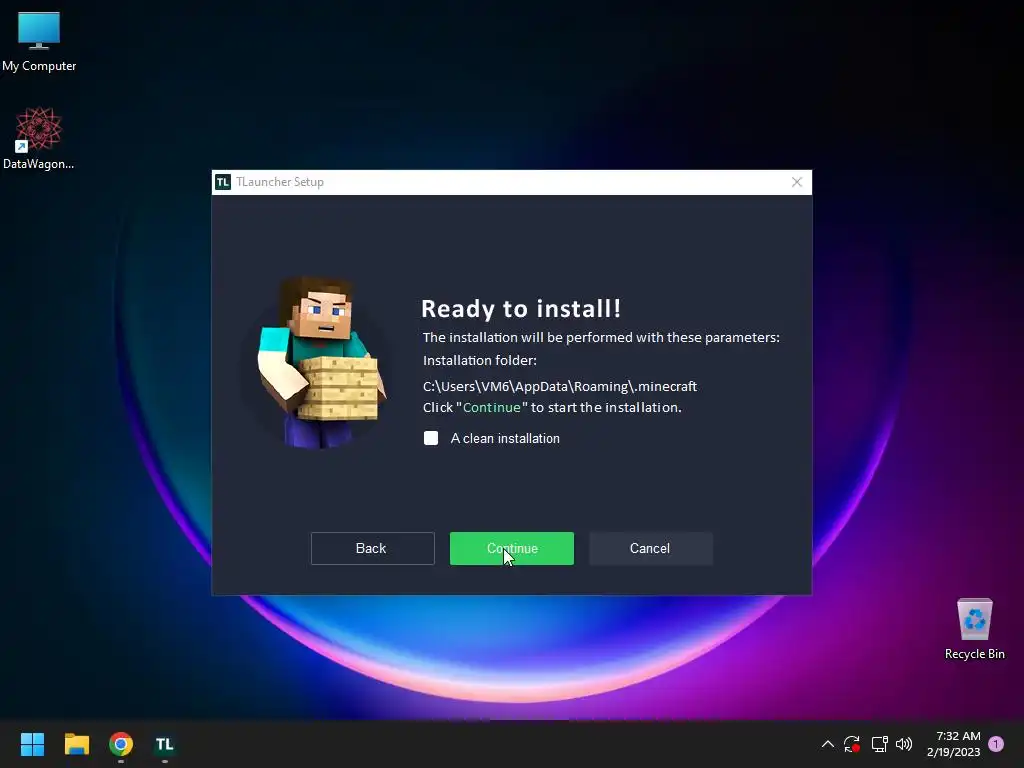Click the volume speaker icon
The image size is (1024, 768).
click(904, 744)
